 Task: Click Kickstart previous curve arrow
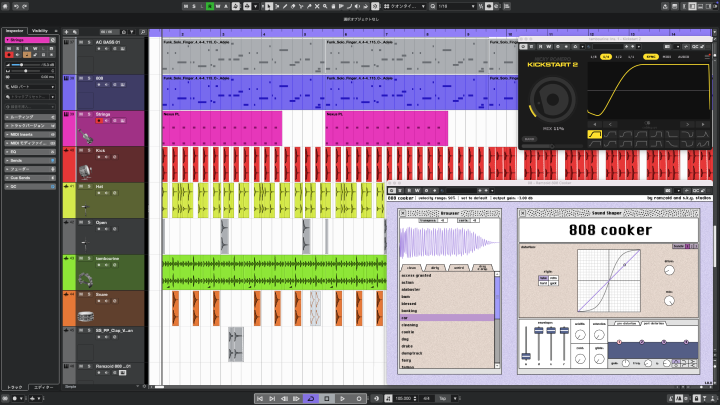[x=610, y=124]
